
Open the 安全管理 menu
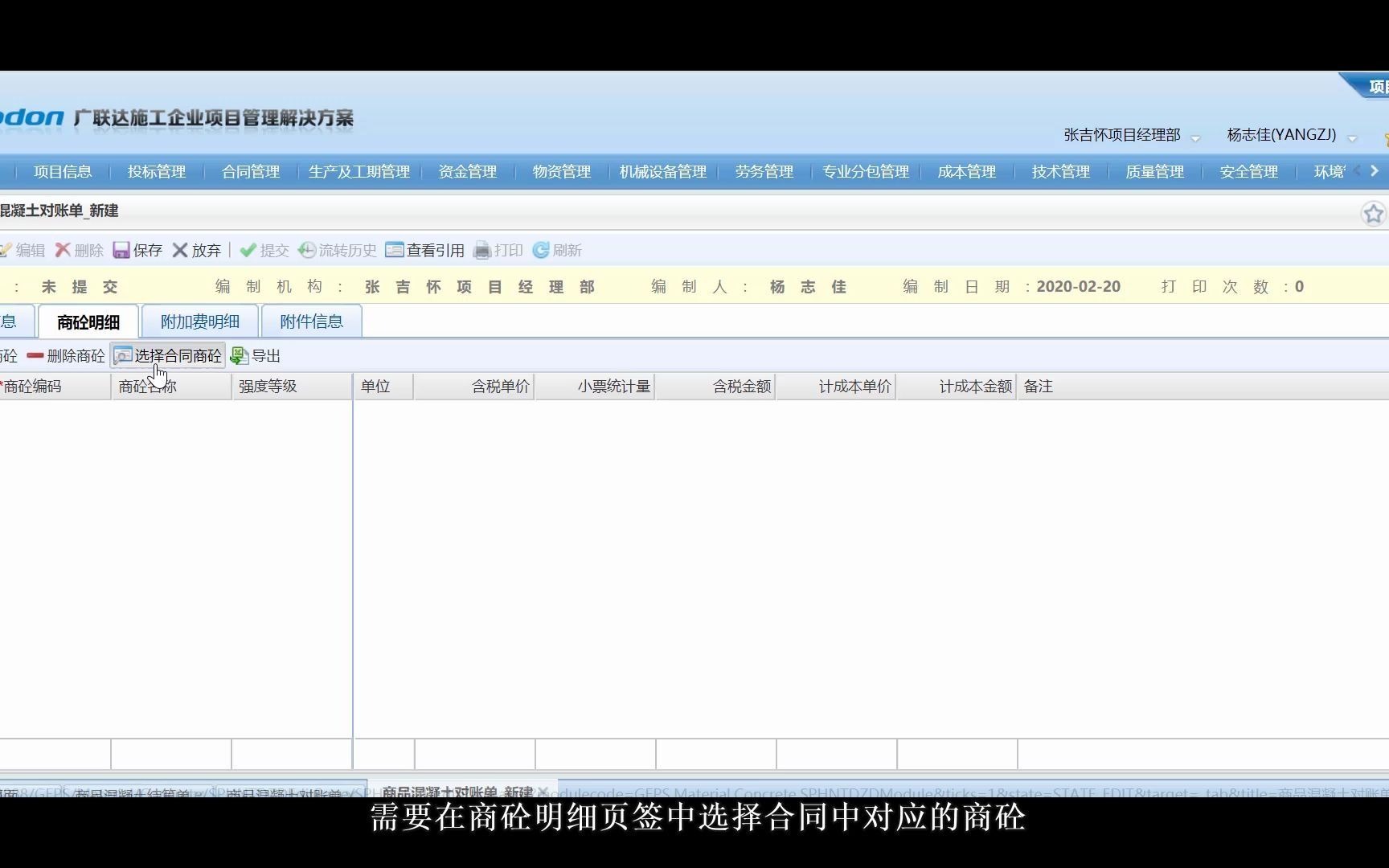tap(1249, 171)
